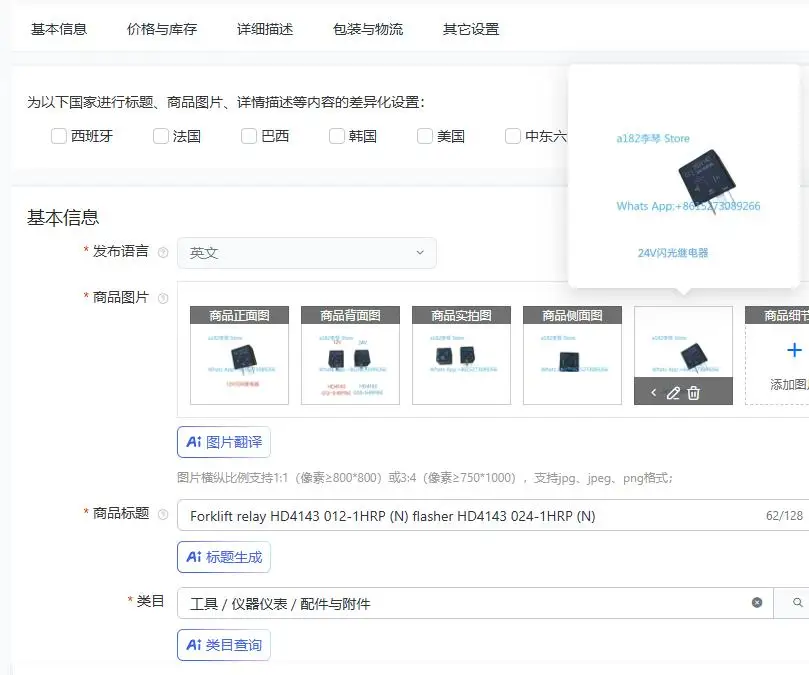Check the 西班牙 checkbox
Screen dimensions: 809x675
[59, 136]
